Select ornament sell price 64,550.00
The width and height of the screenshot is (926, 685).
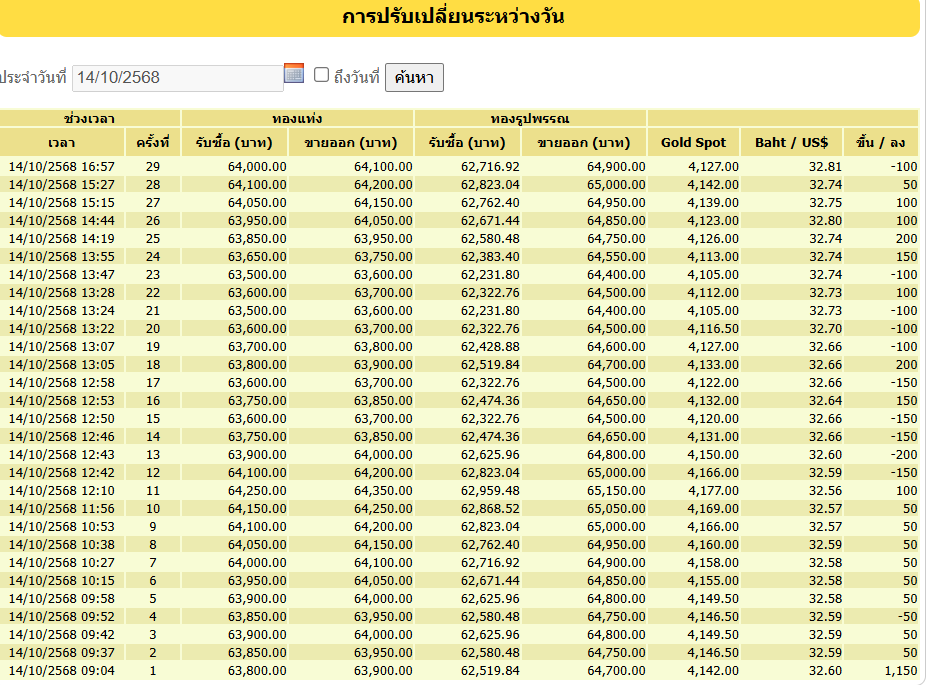click(616, 257)
